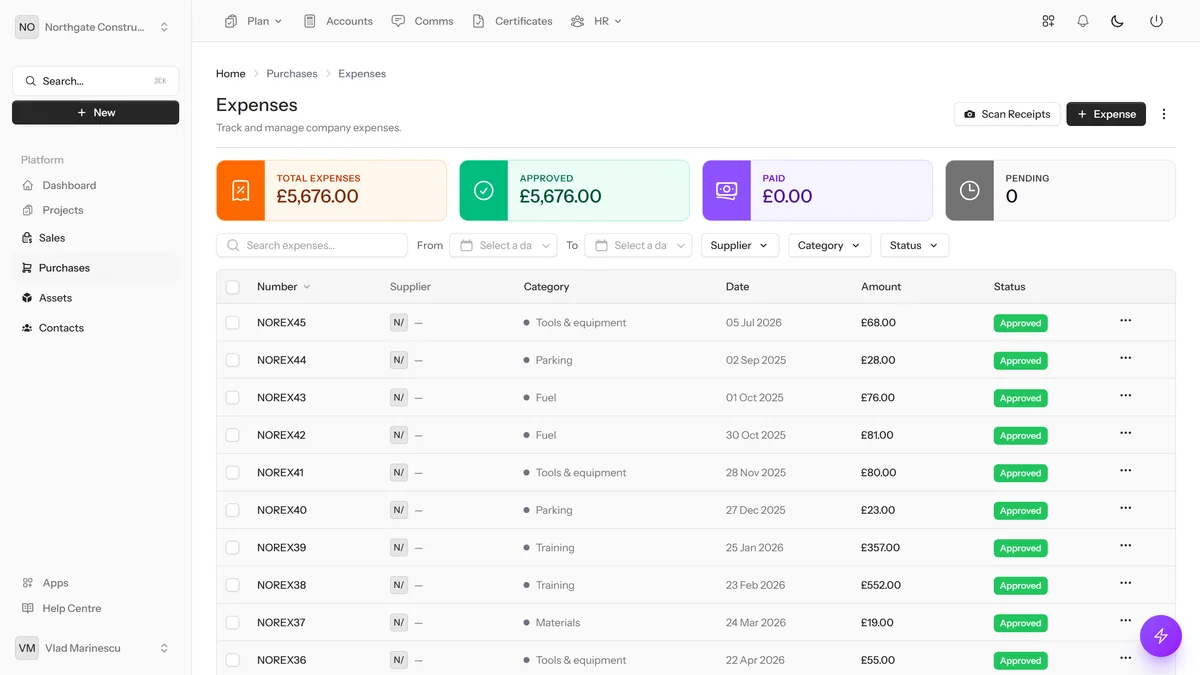Open row actions for NOREX43
The width and height of the screenshot is (1200, 675).
click(x=1125, y=396)
